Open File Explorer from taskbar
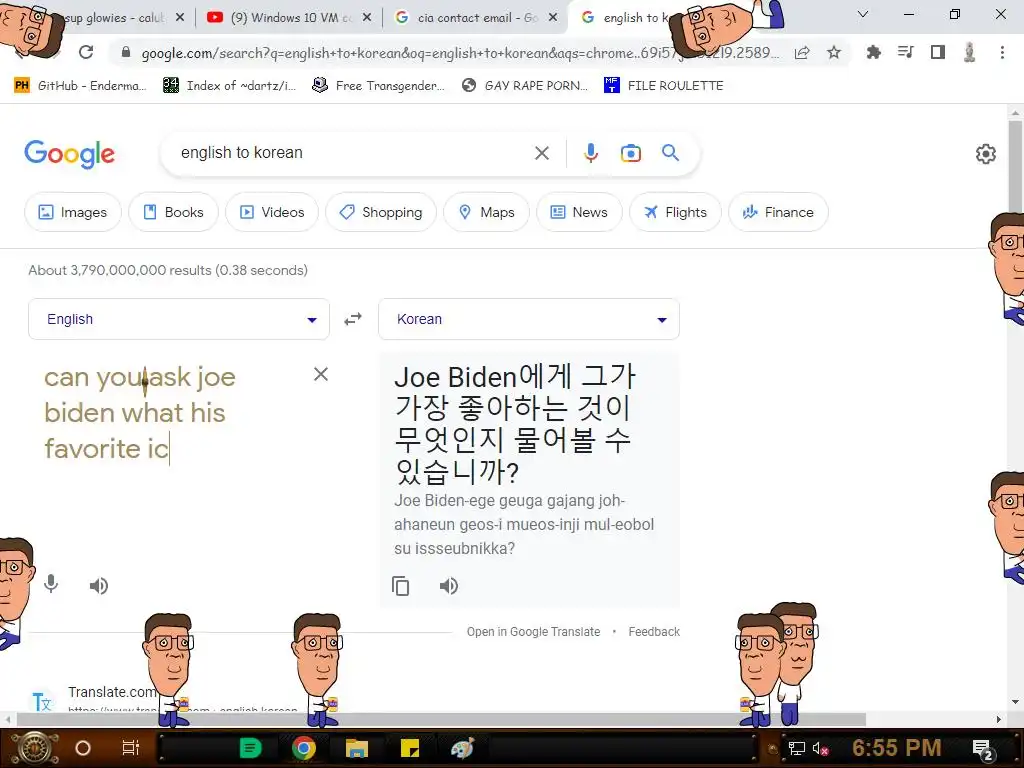The height and width of the screenshot is (768, 1024). [357, 748]
